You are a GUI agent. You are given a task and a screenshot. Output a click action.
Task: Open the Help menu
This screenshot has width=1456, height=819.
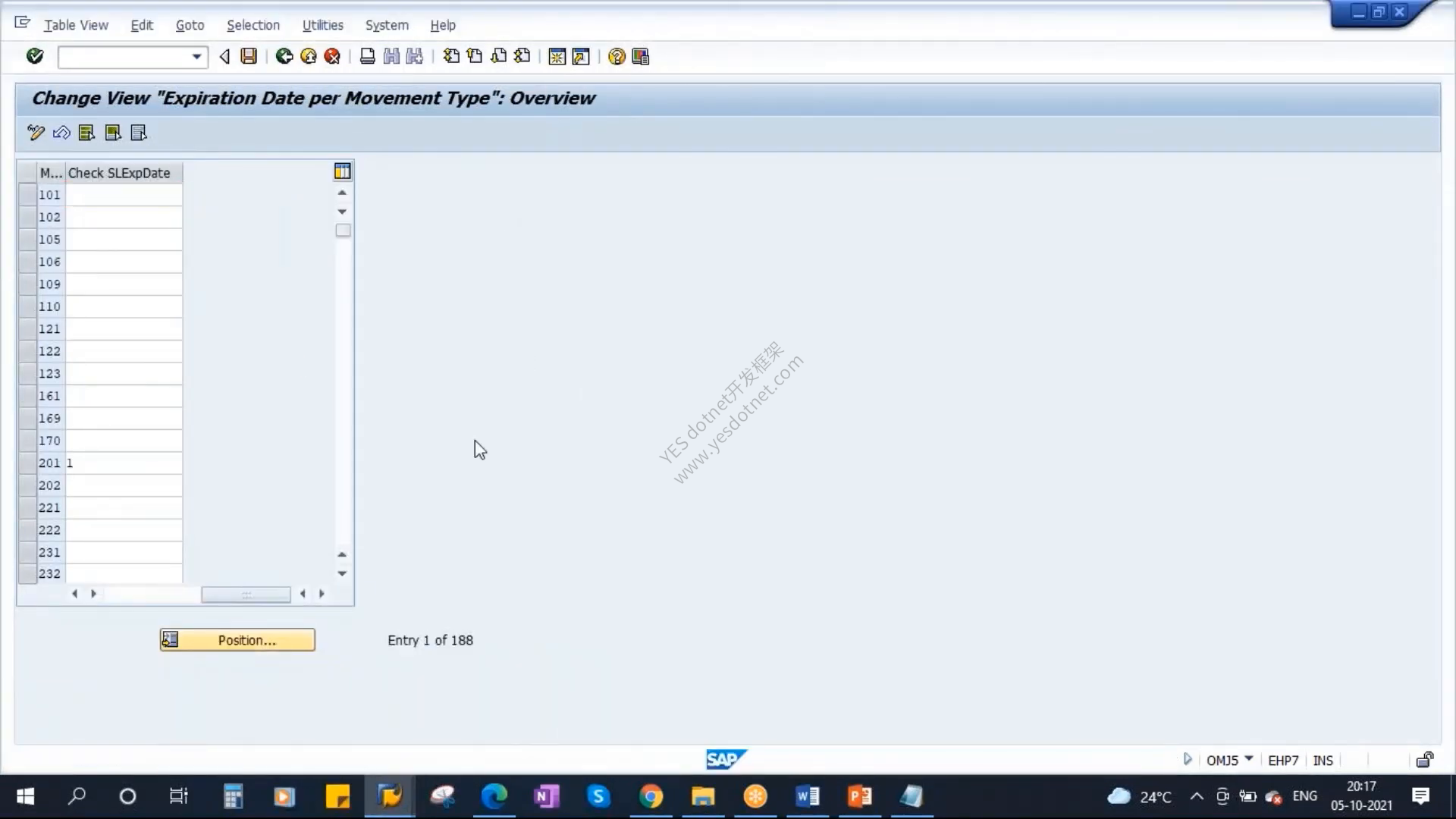[x=443, y=25]
